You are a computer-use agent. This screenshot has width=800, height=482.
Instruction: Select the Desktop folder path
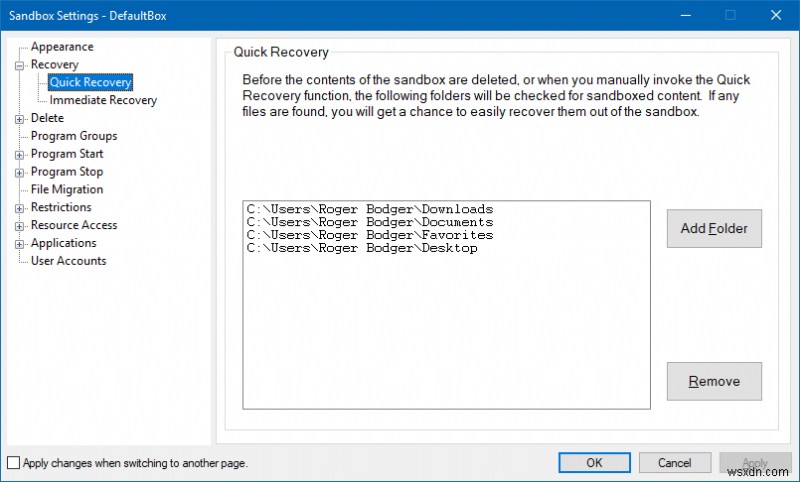362,248
